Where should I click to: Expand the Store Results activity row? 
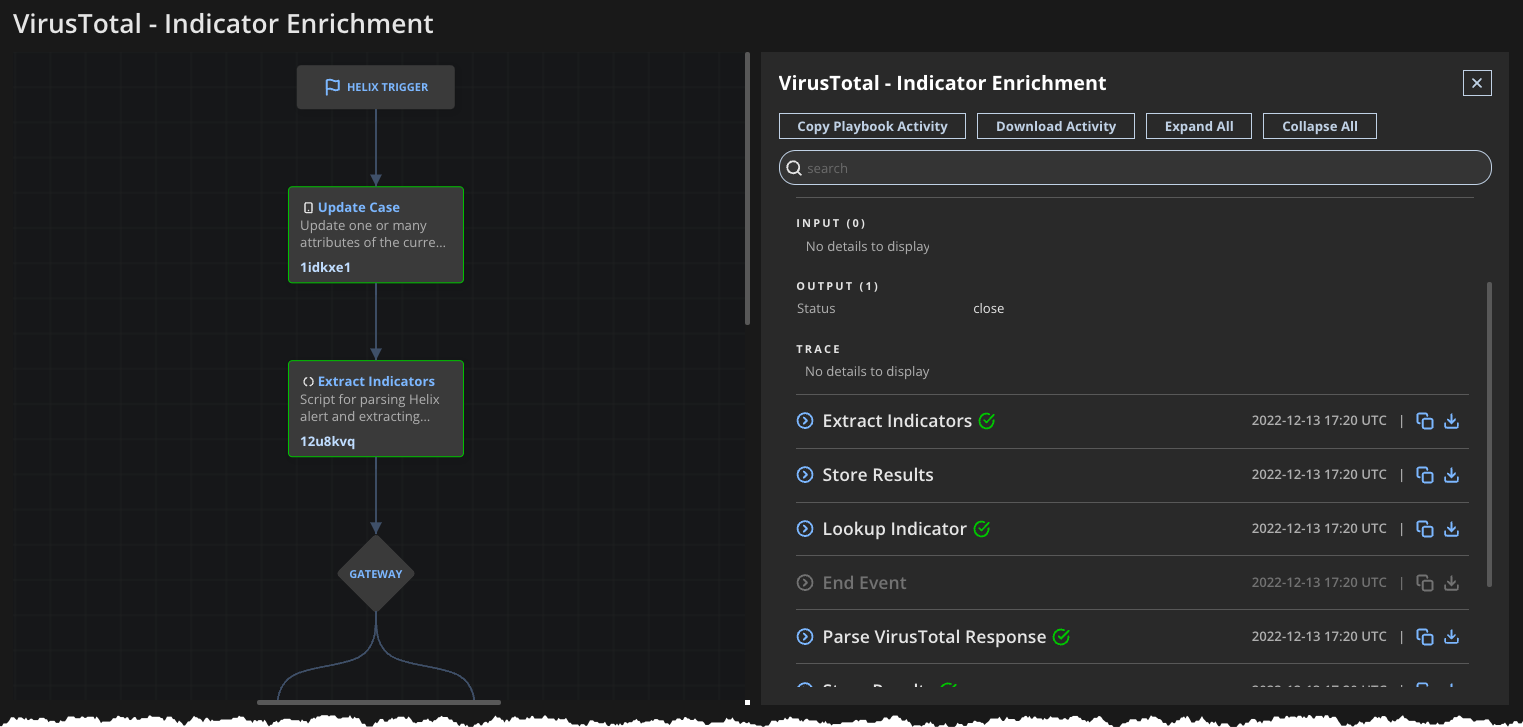click(805, 475)
